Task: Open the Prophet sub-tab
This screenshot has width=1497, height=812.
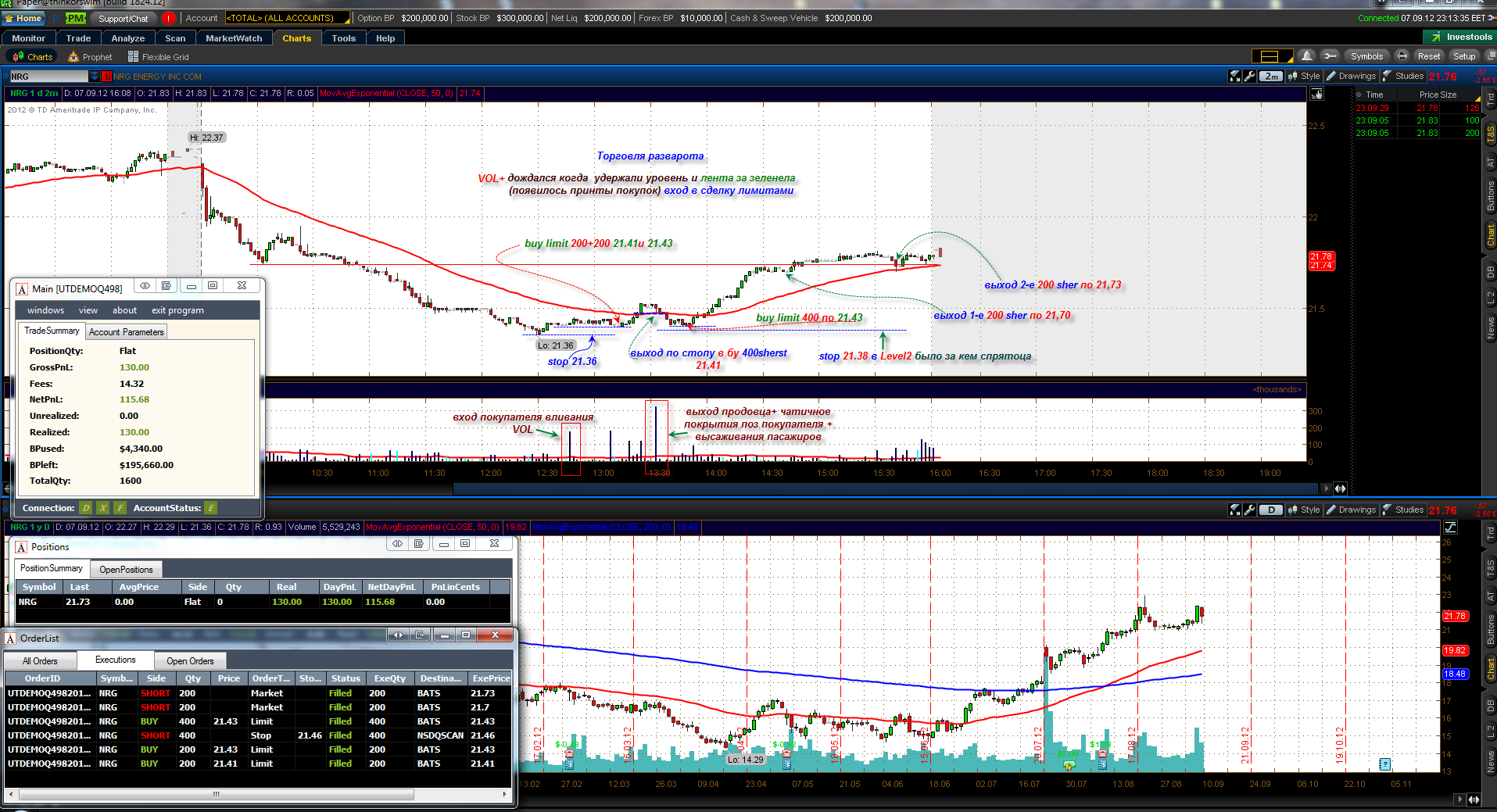Action: coord(90,57)
